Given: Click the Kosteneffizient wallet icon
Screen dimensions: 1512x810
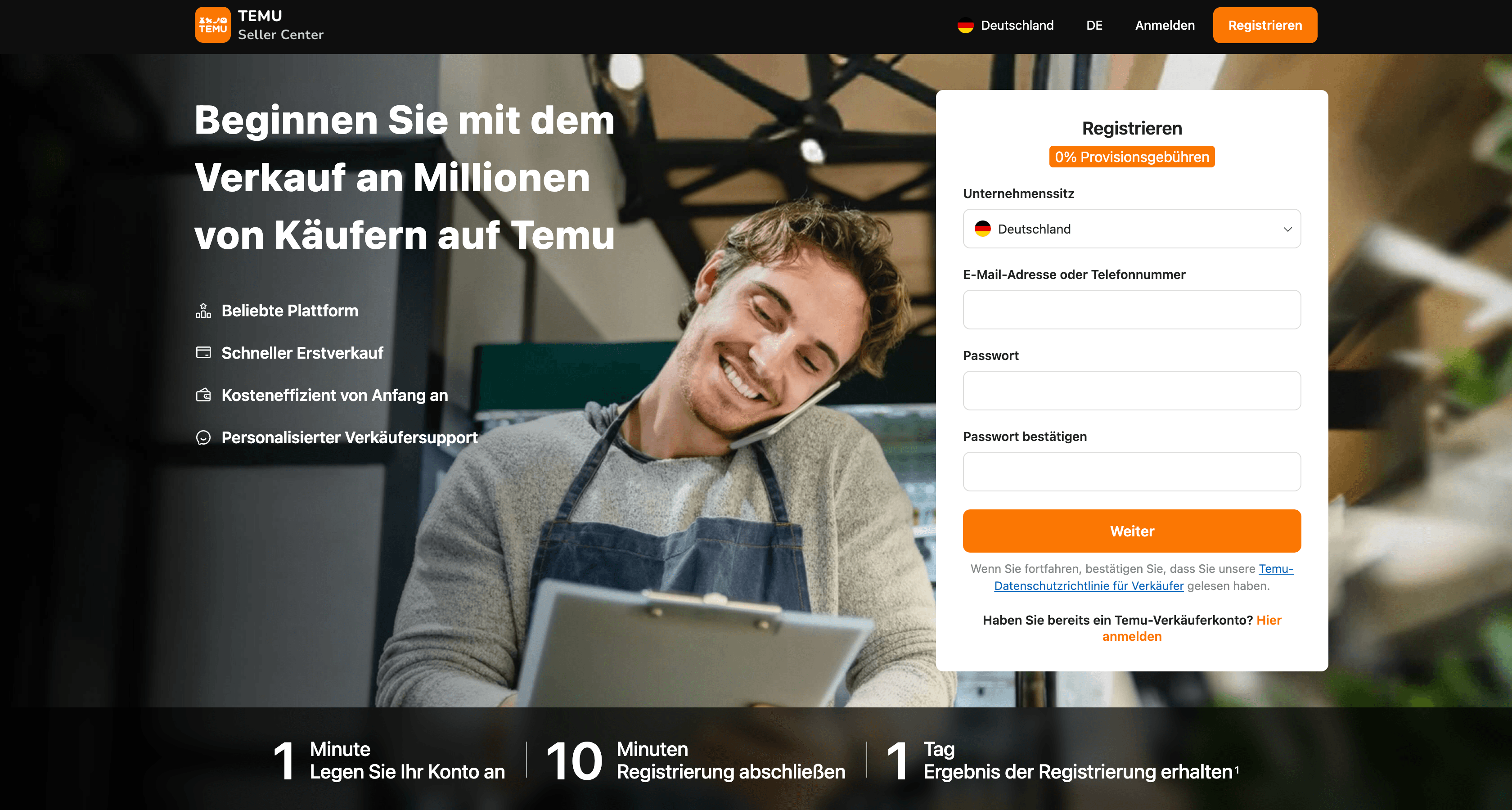Looking at the screenshot, I should 203,395.
